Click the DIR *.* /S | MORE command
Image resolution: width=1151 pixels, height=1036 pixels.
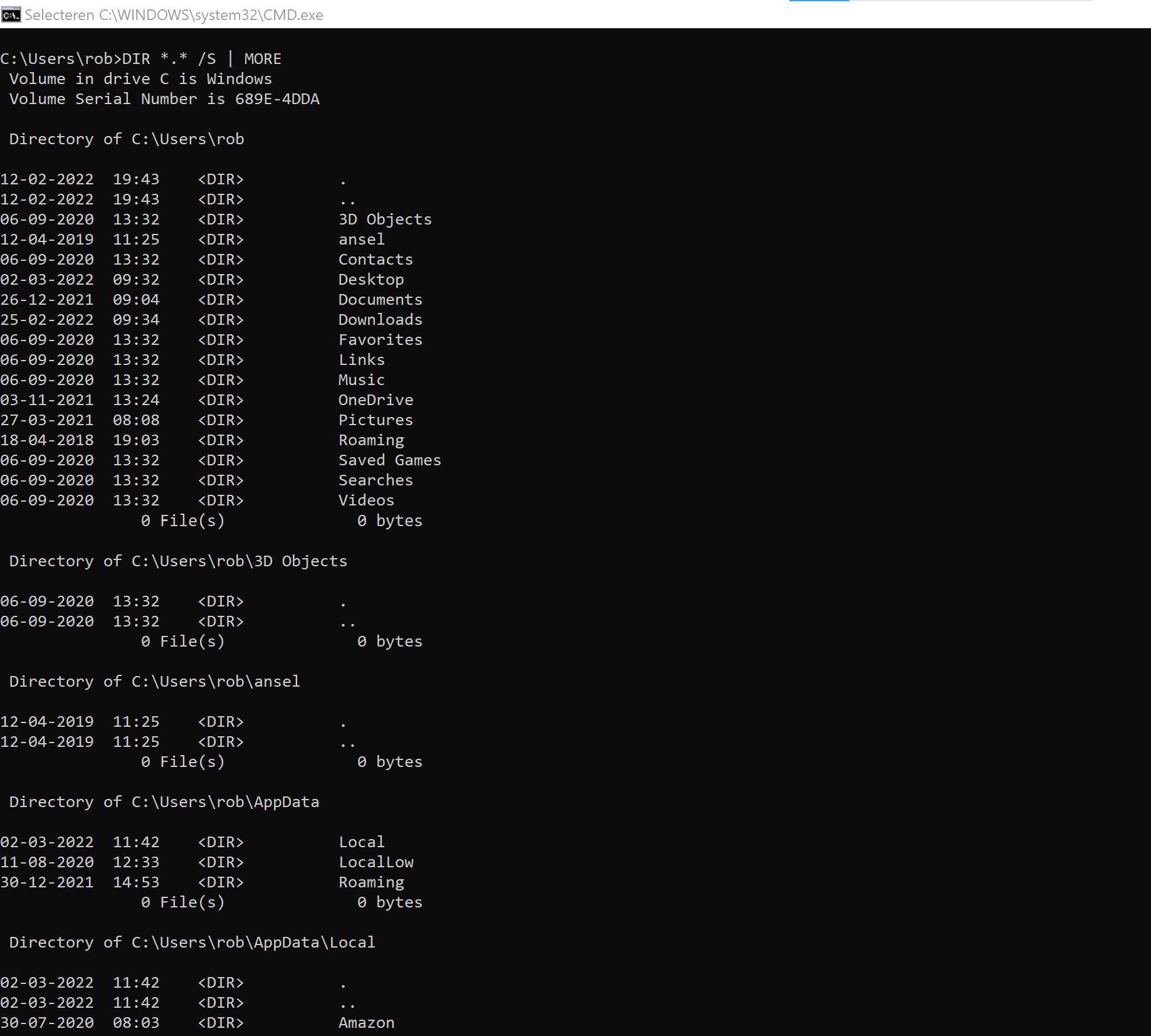click(x=202, y=59)
